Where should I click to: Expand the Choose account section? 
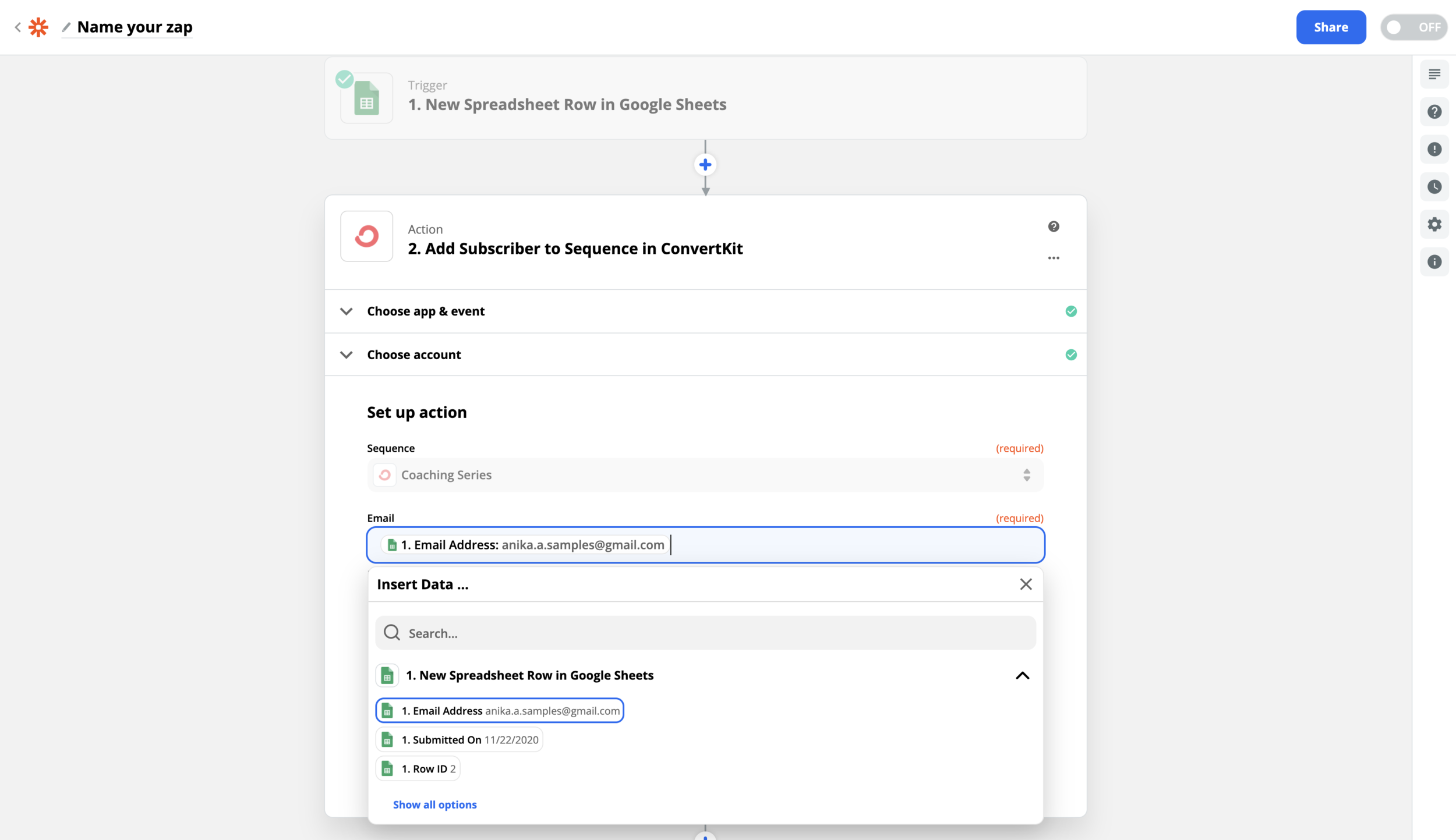pyautogui.click(x=414, y=355)
